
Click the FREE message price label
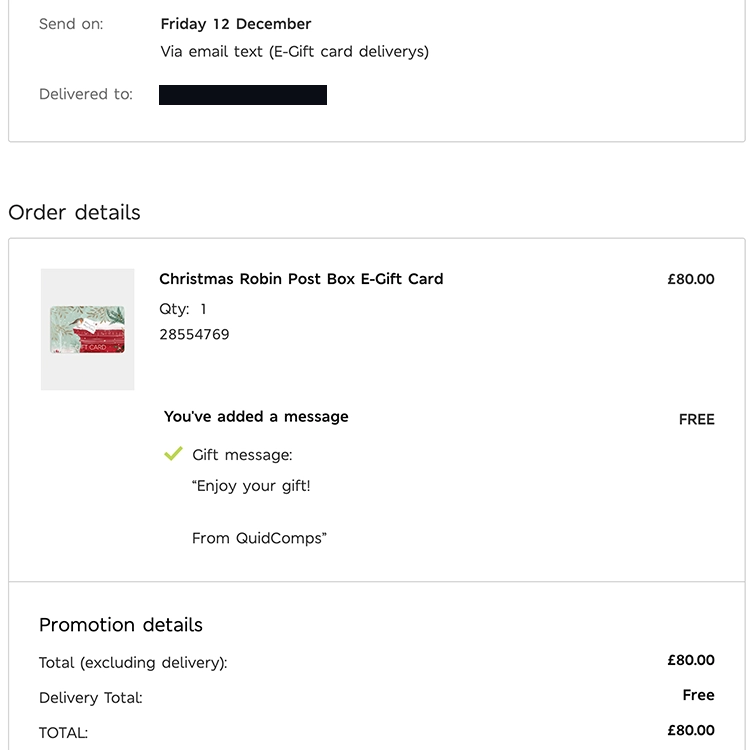[696, 420]
